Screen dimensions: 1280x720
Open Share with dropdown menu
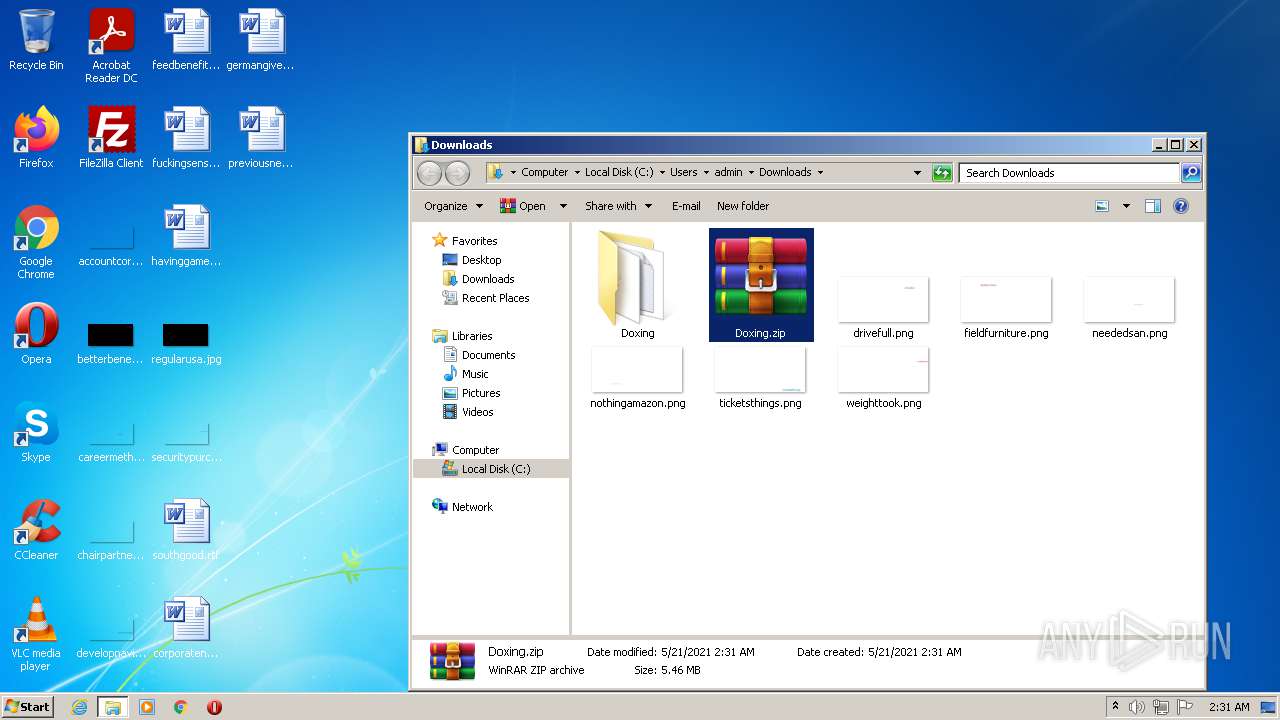click(618, 206)
